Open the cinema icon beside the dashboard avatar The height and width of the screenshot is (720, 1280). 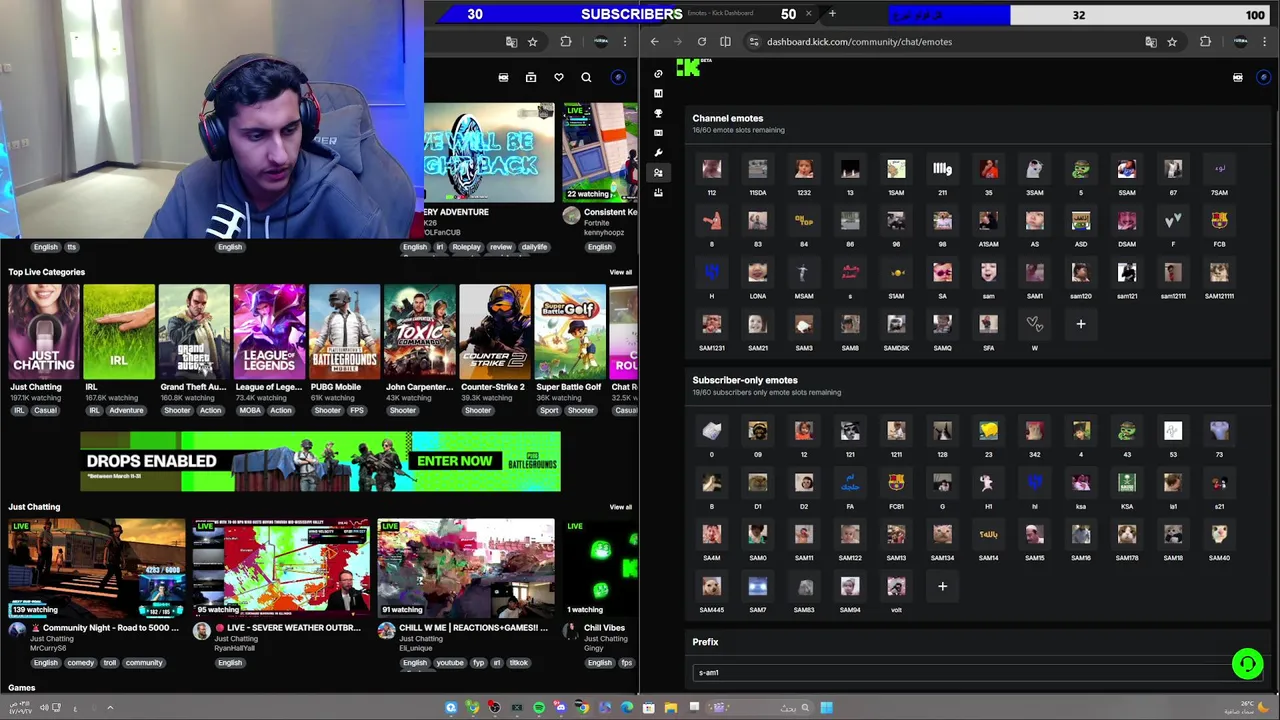(x=1238, y=77)
